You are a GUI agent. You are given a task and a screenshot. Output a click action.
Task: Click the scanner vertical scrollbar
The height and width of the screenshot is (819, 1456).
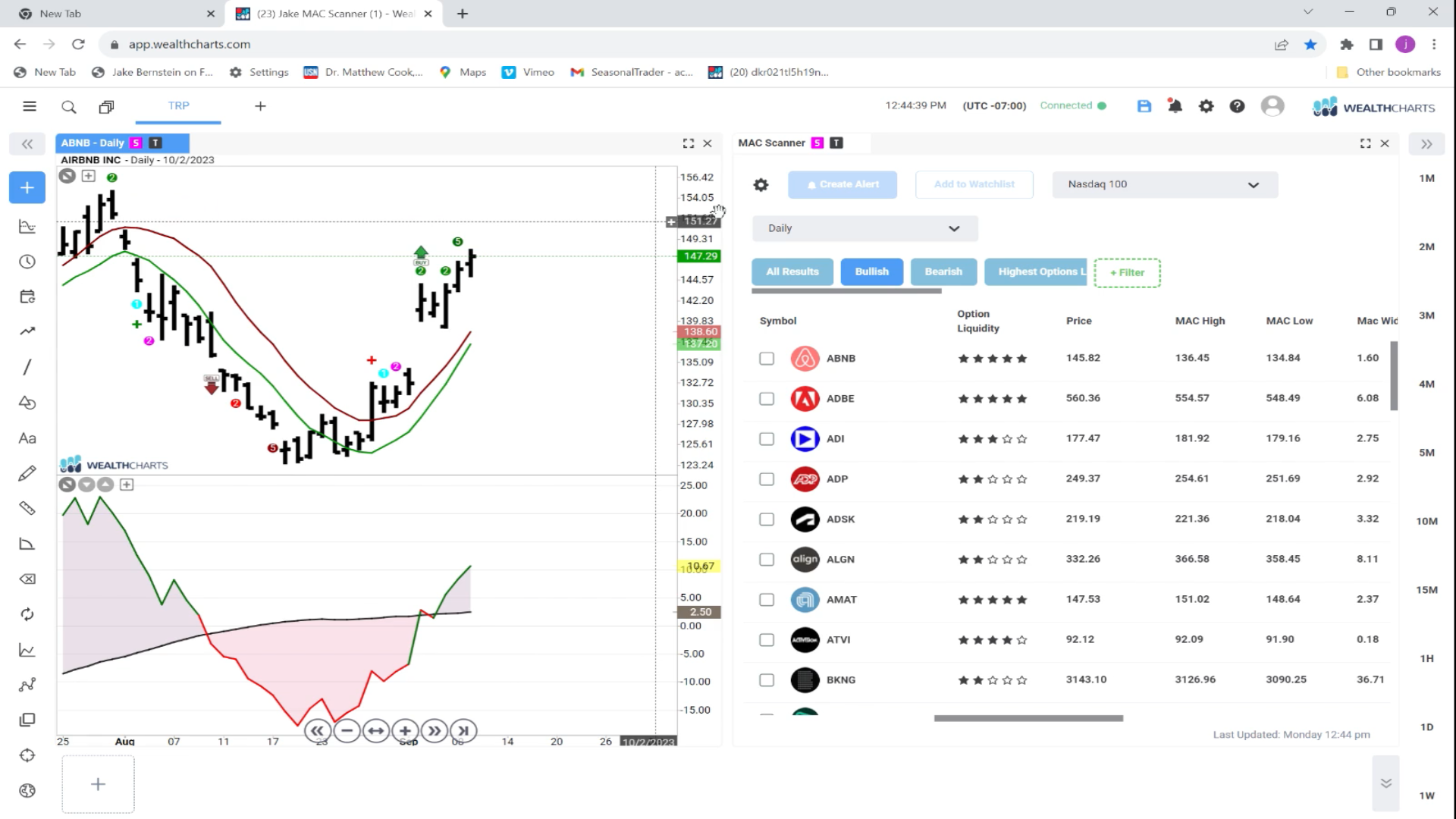pyautogui.click(x=1394, y=376)
